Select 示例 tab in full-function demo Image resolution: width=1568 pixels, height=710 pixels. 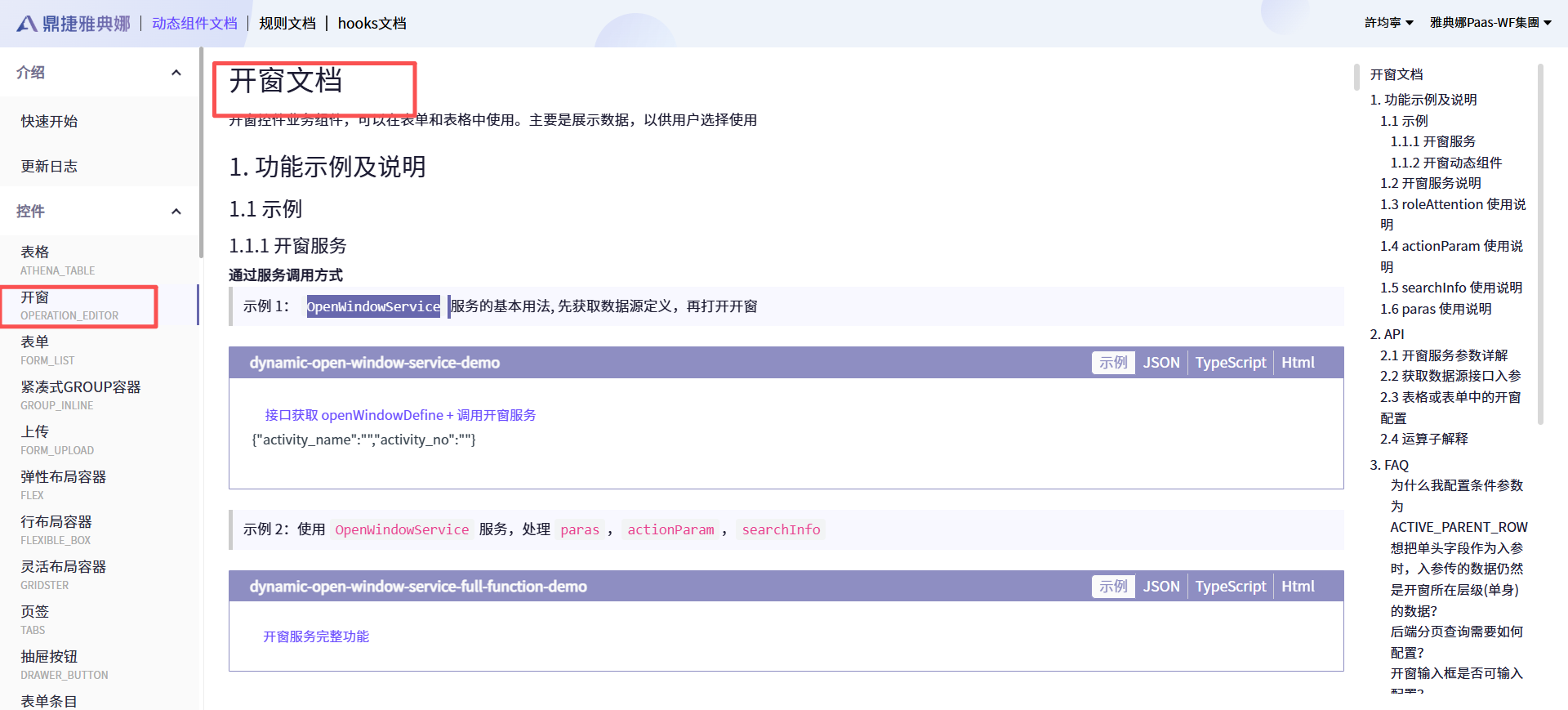(1112, 587)
